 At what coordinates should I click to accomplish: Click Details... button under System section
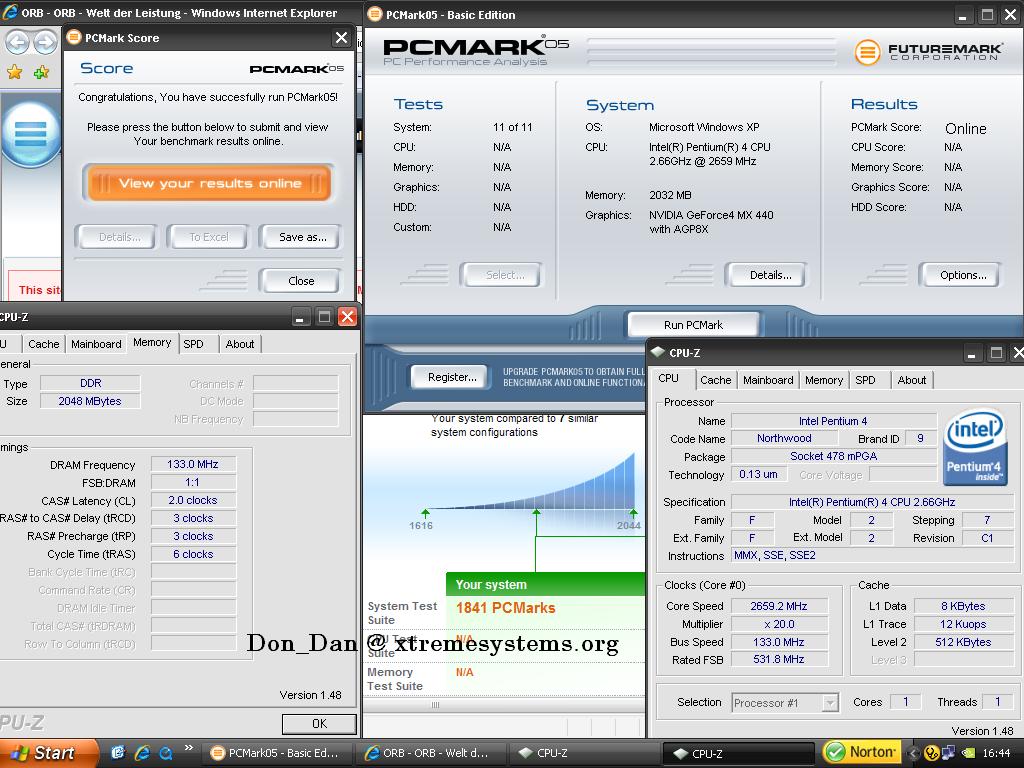[769, 275]
